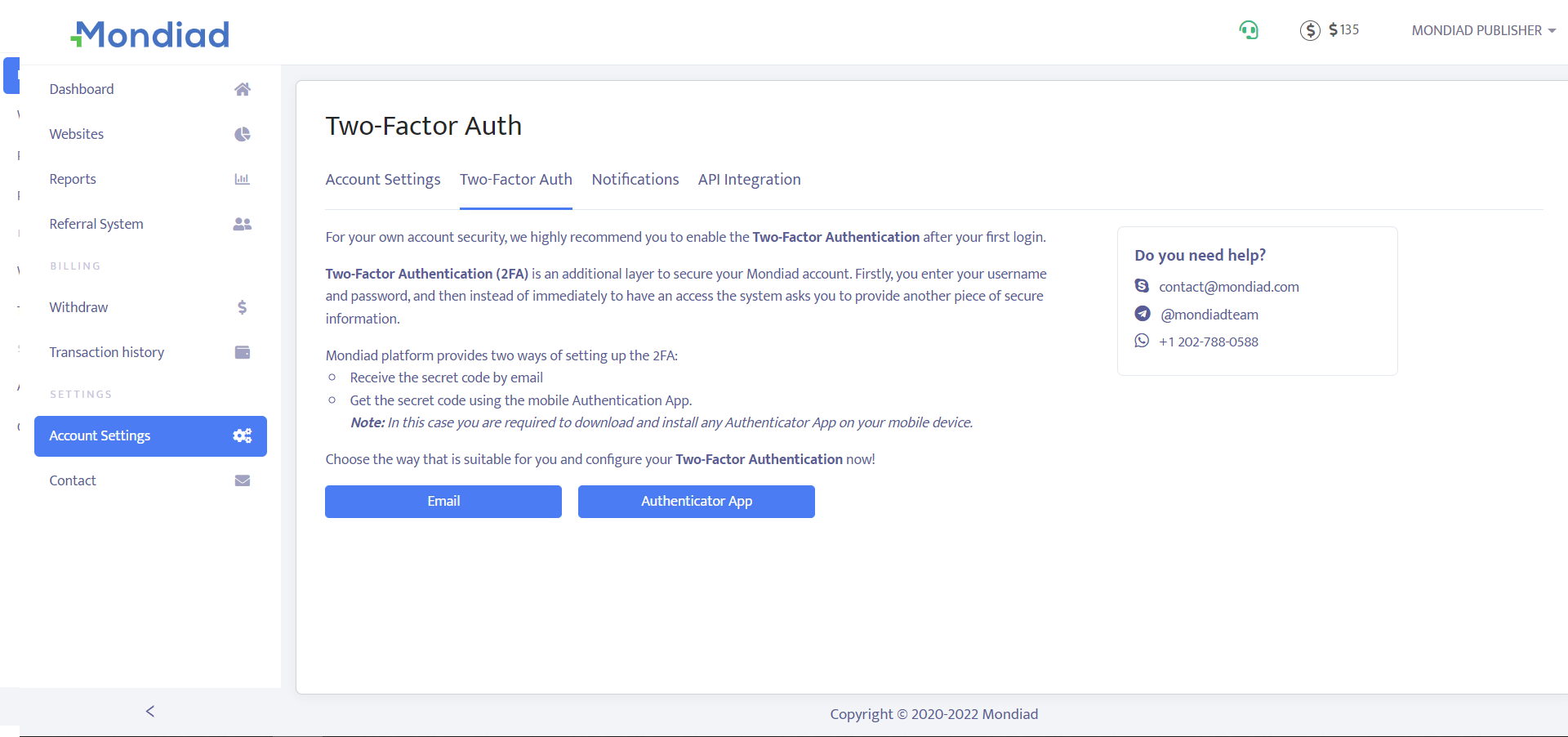Expand the MONDIAD PUBLISHER user menu
Image resolution: width=1568 pixels, height=737 pixels.
pos(1483,30)
